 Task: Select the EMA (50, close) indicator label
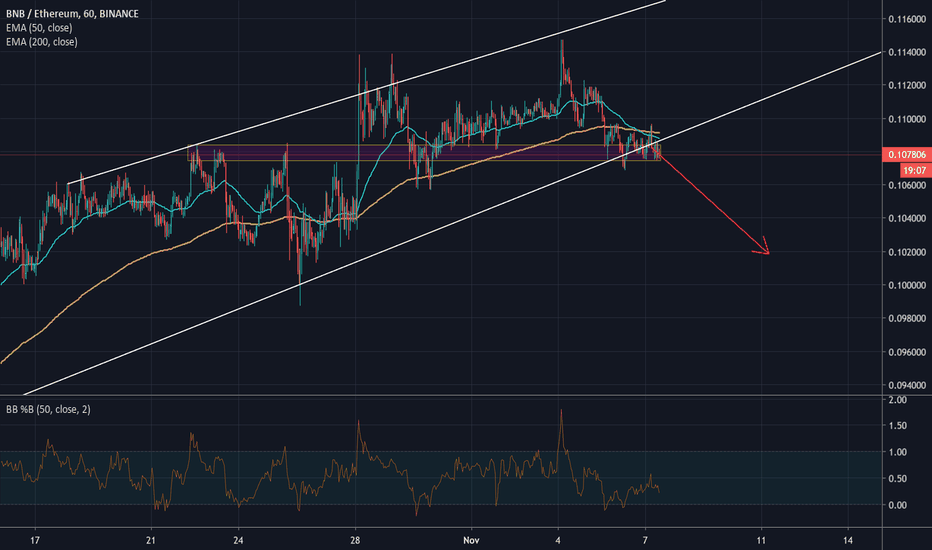(x=39, y=27)
